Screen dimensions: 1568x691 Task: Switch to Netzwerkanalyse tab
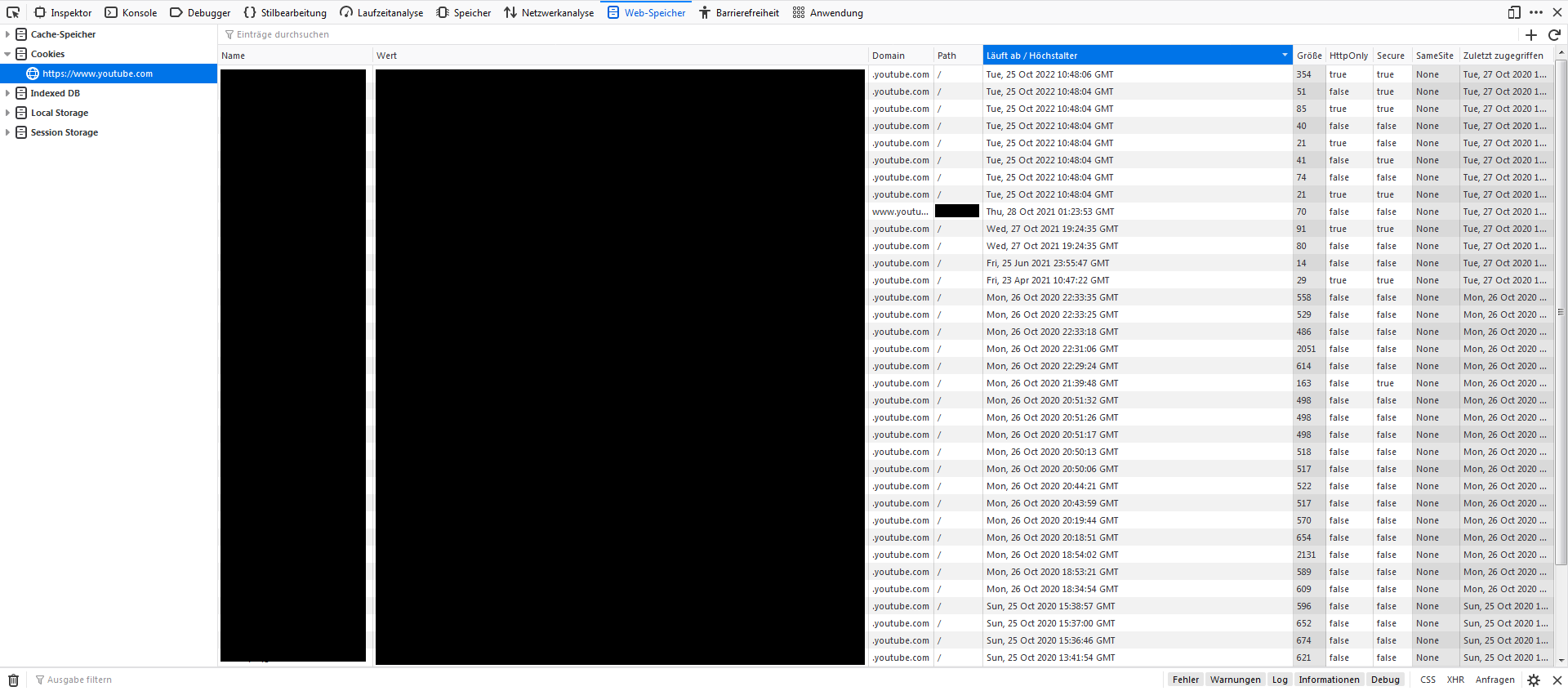pyautogui.click(x=549, y=12)
